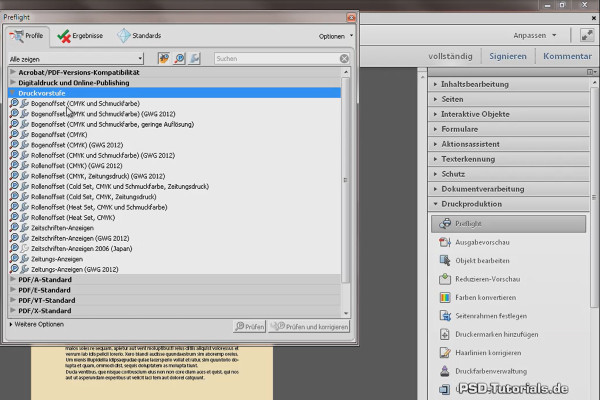Select Rollenoffset (CMYK, Zeitungsdruck) (GWG 2012)
600x400 pixels.
98,176
